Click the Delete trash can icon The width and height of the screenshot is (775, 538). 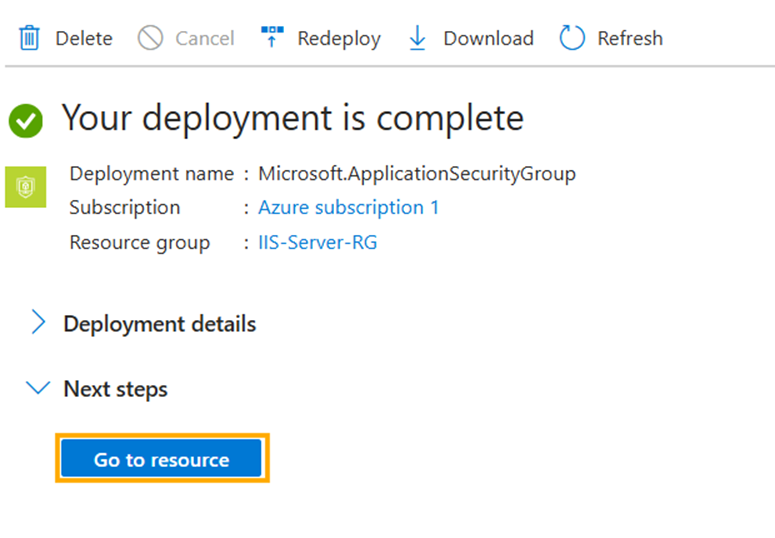tap(30, 39)
